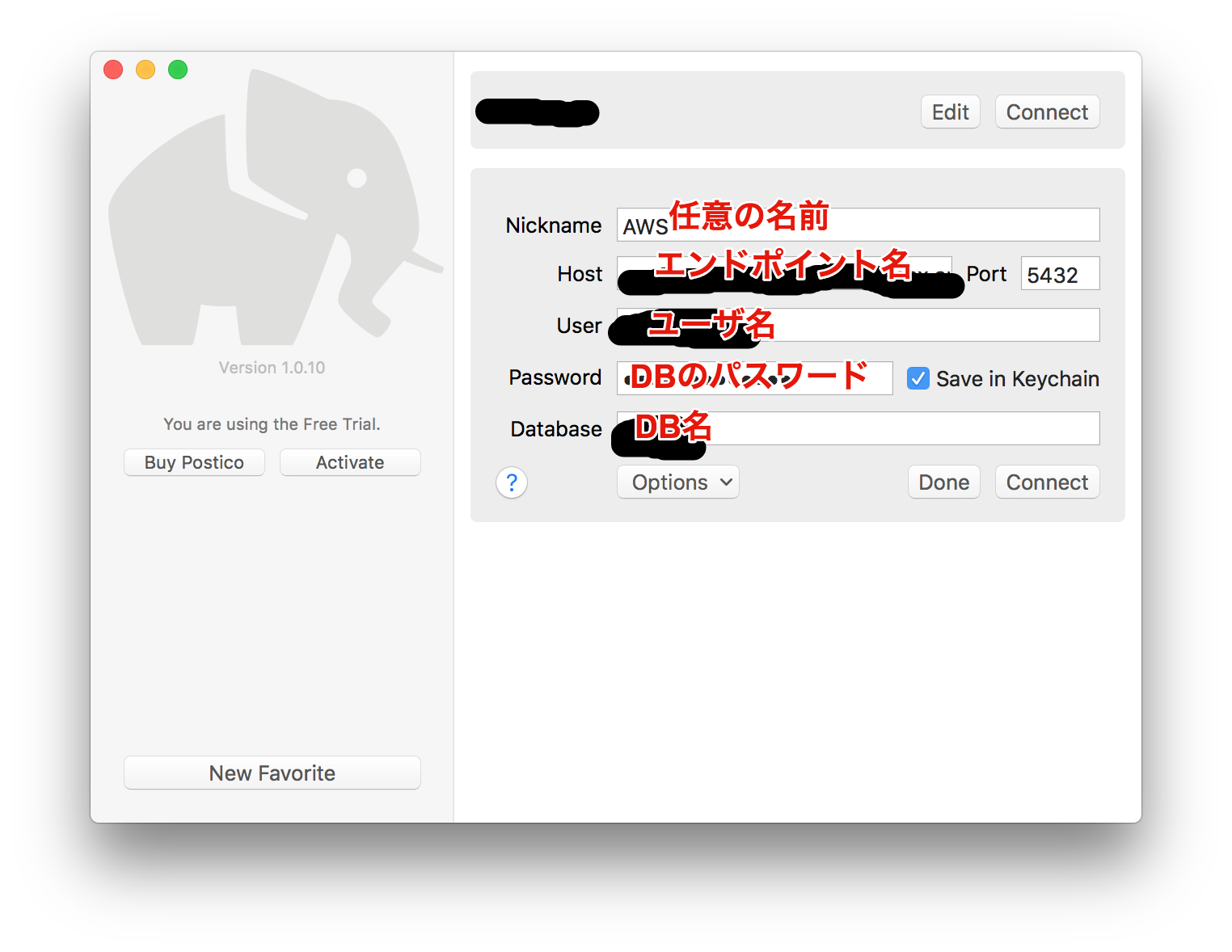
Task: Focus the Nickname input field
Action: pos(859,225)
